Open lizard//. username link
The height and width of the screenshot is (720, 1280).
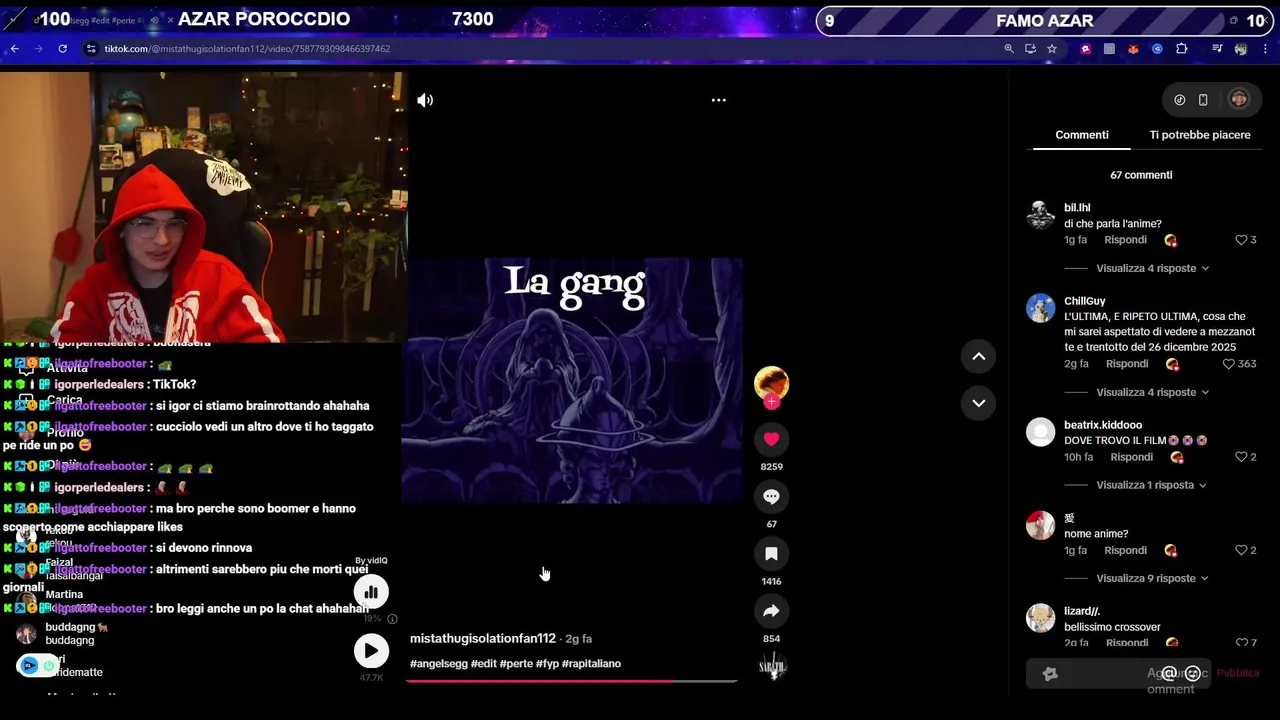point(1082,611)
